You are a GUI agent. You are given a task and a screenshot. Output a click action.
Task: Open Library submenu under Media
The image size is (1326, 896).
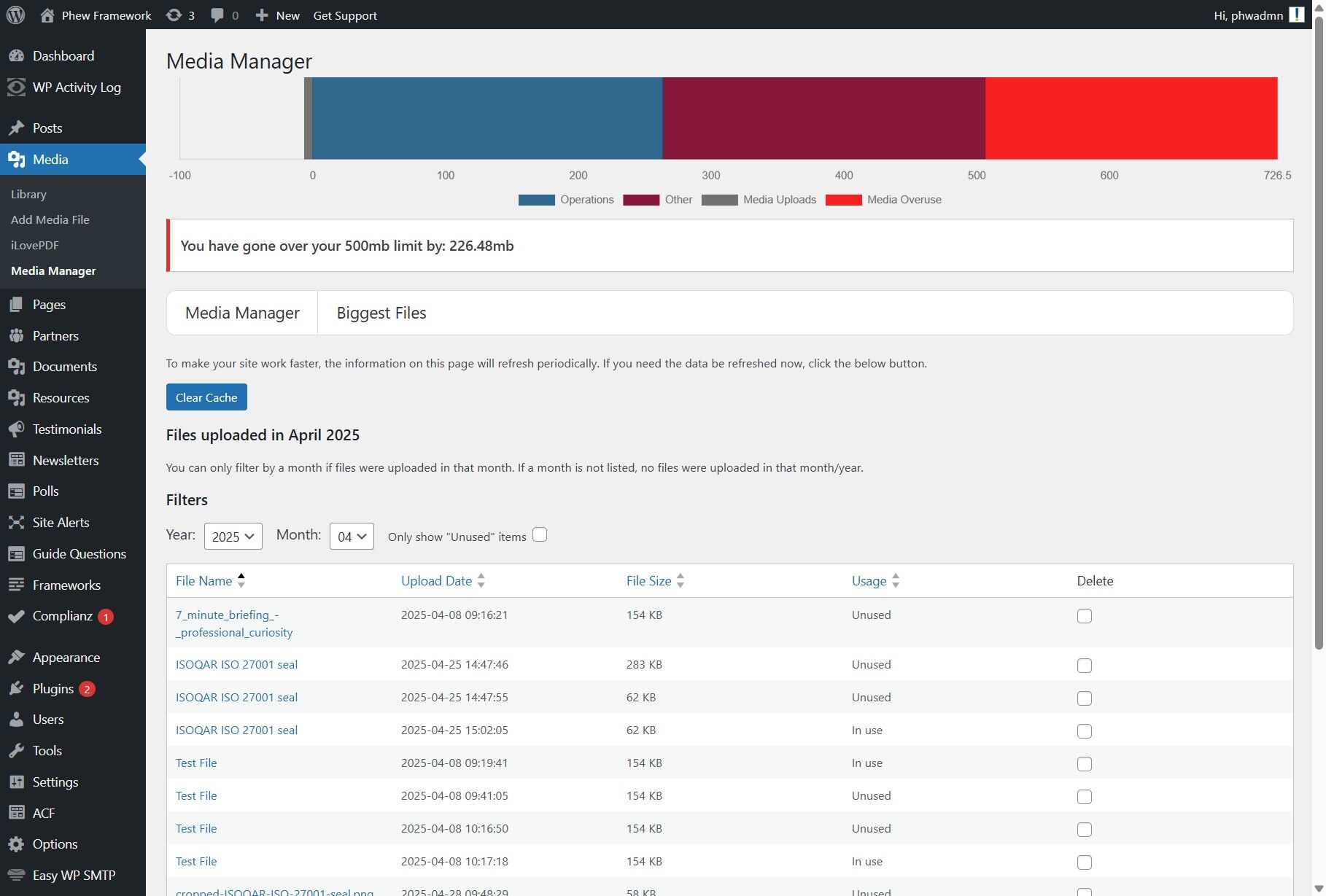point(28,195)
